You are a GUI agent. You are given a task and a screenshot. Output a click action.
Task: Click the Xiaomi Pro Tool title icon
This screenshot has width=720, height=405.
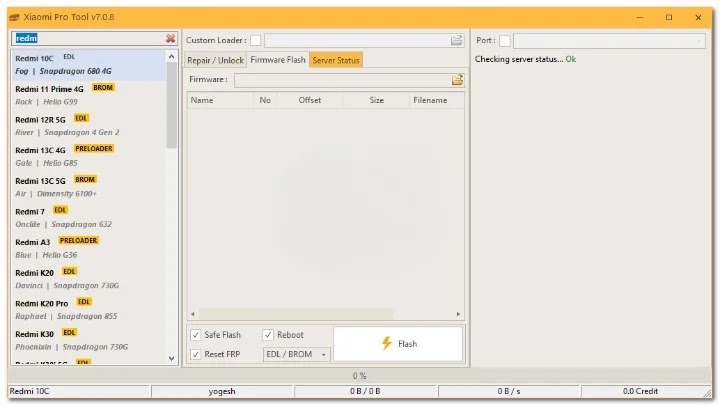click(14, 17)
